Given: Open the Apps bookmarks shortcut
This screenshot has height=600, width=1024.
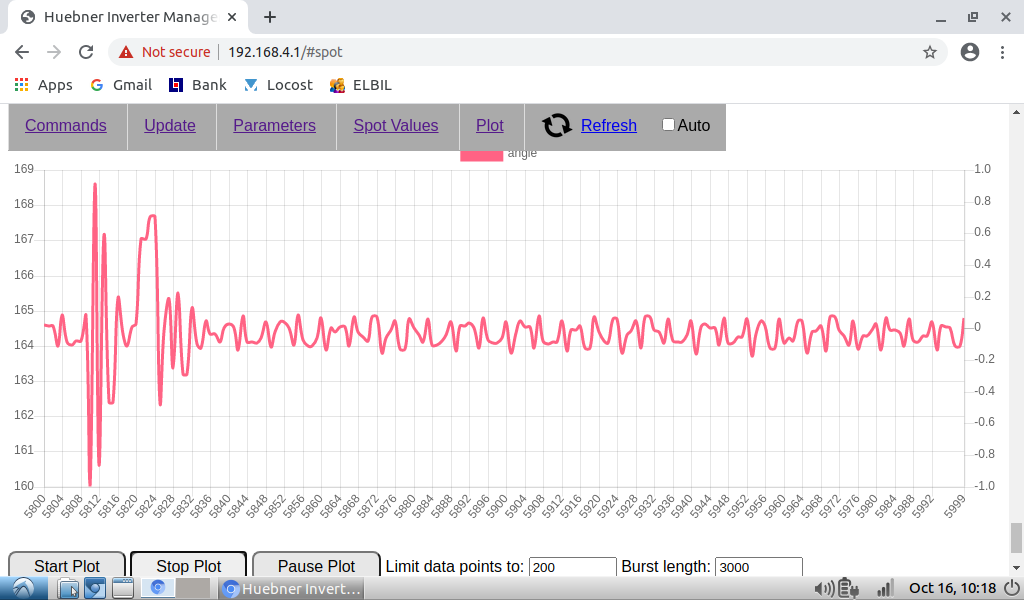Looking at the screenshot, I should [43, 85].
